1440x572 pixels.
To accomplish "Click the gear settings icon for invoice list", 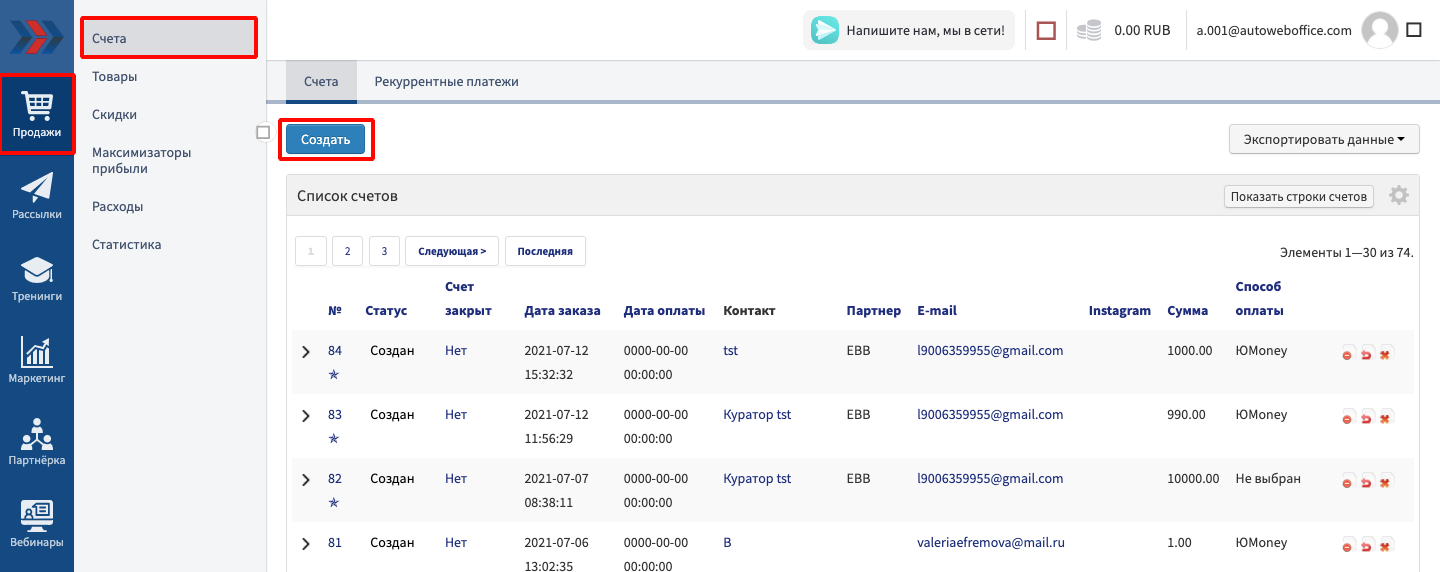I will pos(1399,196).
